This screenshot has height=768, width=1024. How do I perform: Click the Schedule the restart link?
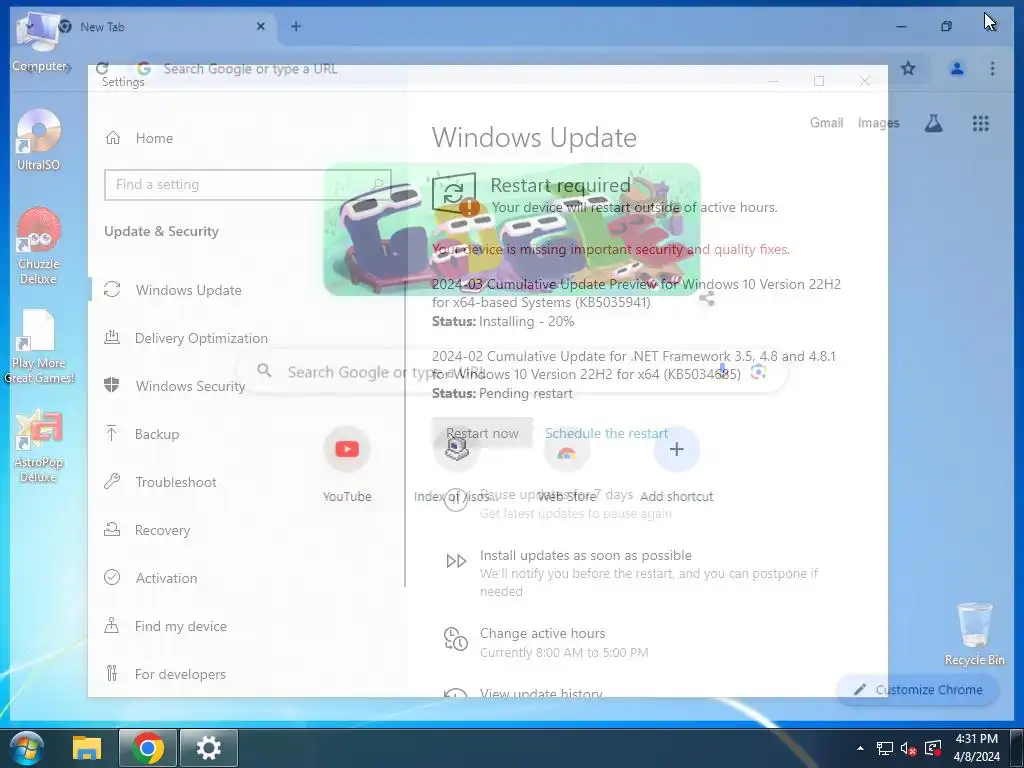[606, 434]
